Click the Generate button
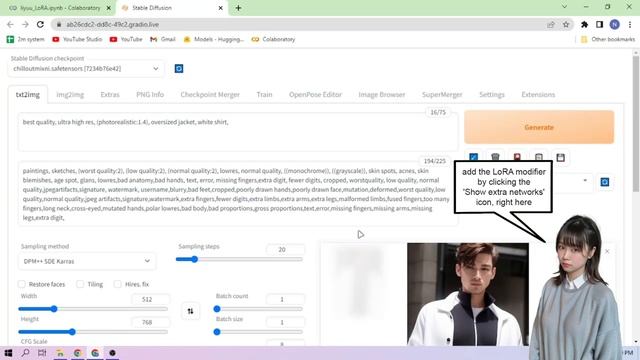 [x=539, y=127]
